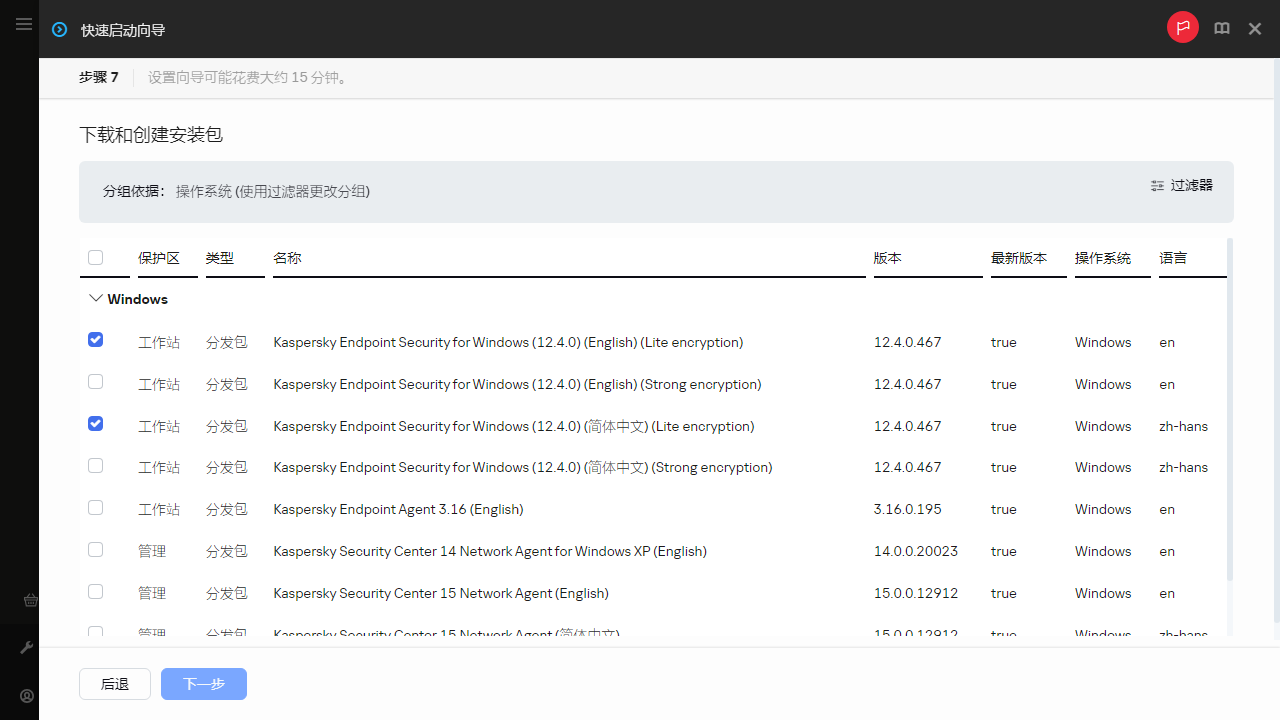Go back with the 后退 button

point(115,684)
